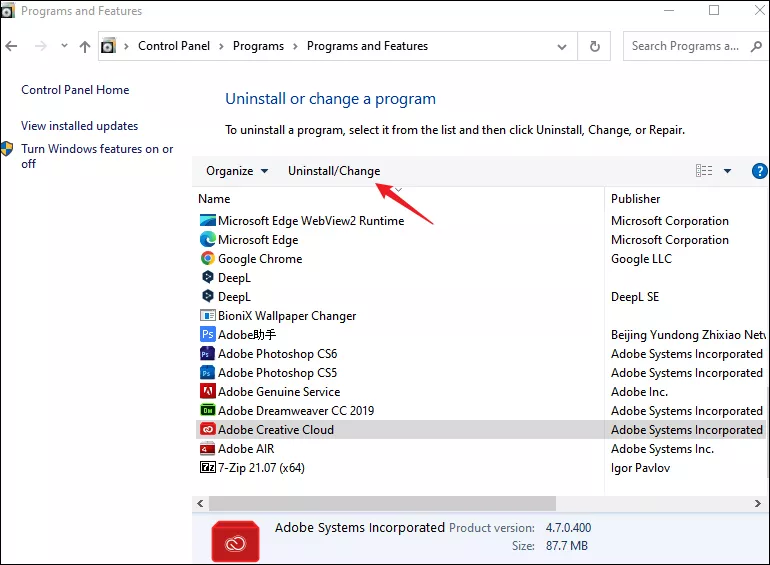Click the large Creative Cloud details icon
This screenshot has width=770, height=565.
point(235,541)
